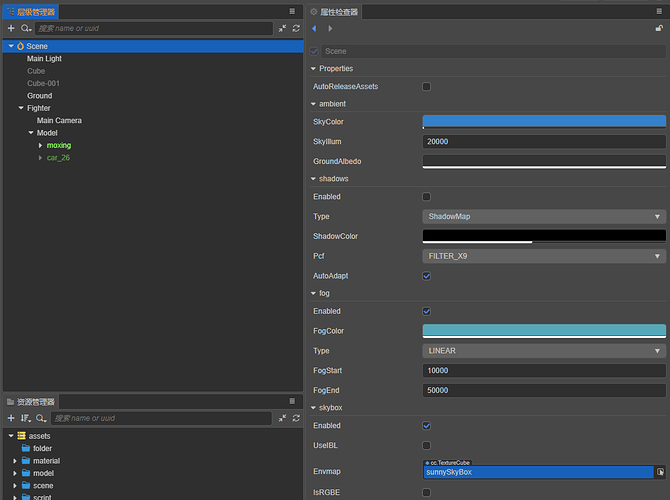Screen dimensions: 670x500
Task: Expand the moxing node
Action: coord(40,145)
